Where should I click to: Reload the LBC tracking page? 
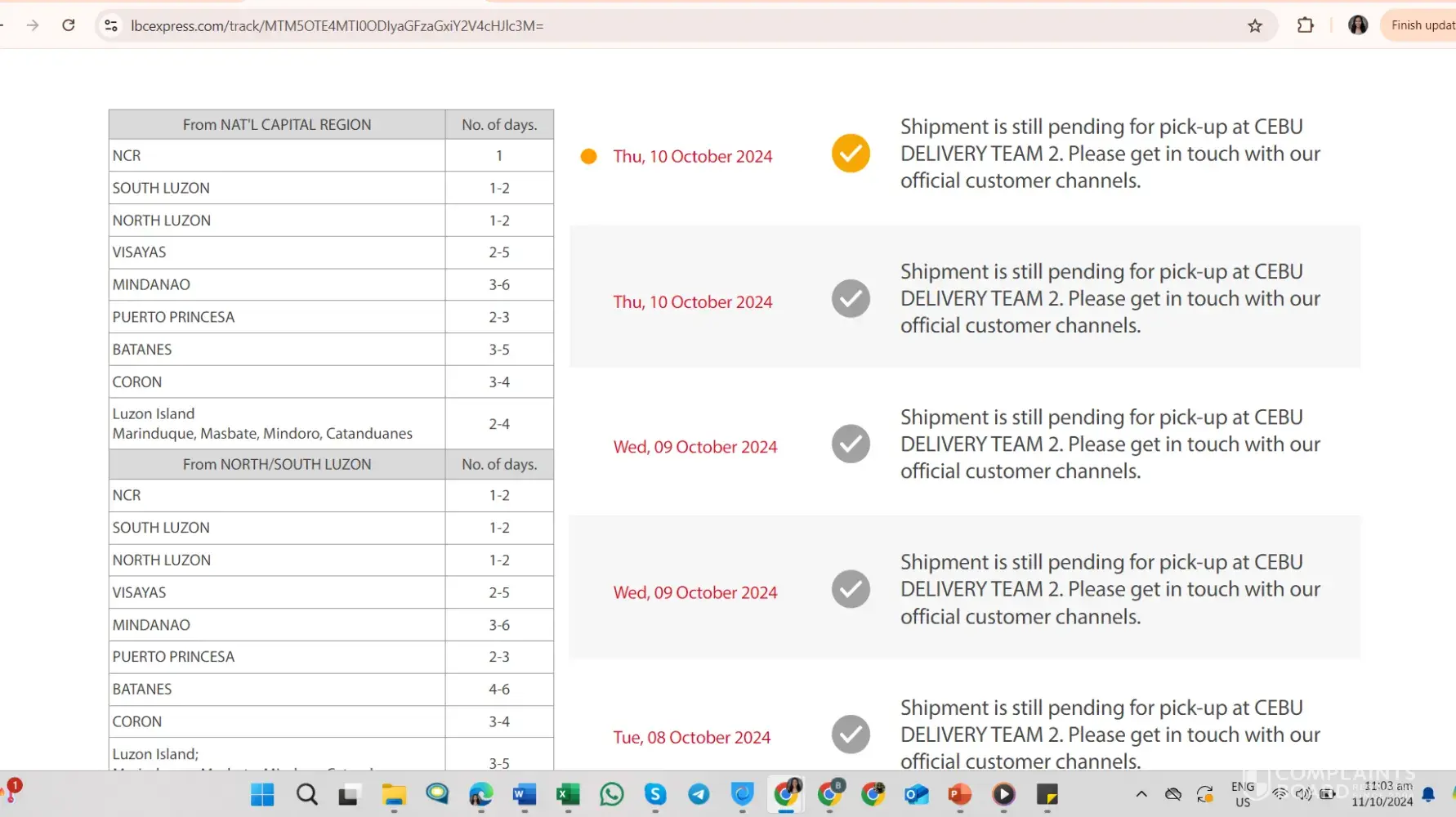[x=69, y=25]
